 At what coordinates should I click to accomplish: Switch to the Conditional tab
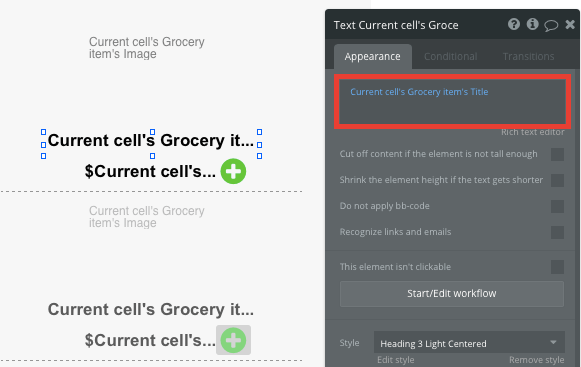point(450,56)
